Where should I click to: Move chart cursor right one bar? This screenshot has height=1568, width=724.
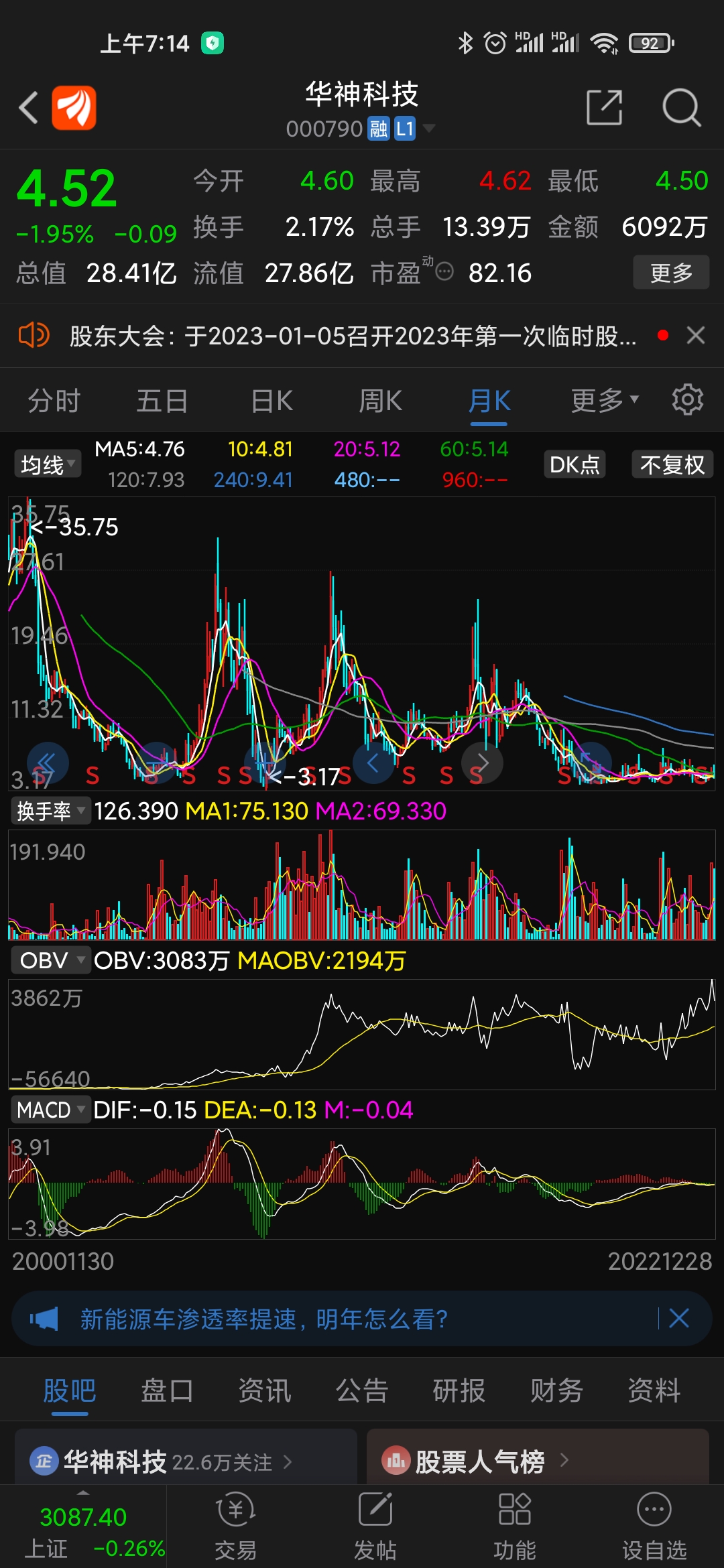click(482, 763)
